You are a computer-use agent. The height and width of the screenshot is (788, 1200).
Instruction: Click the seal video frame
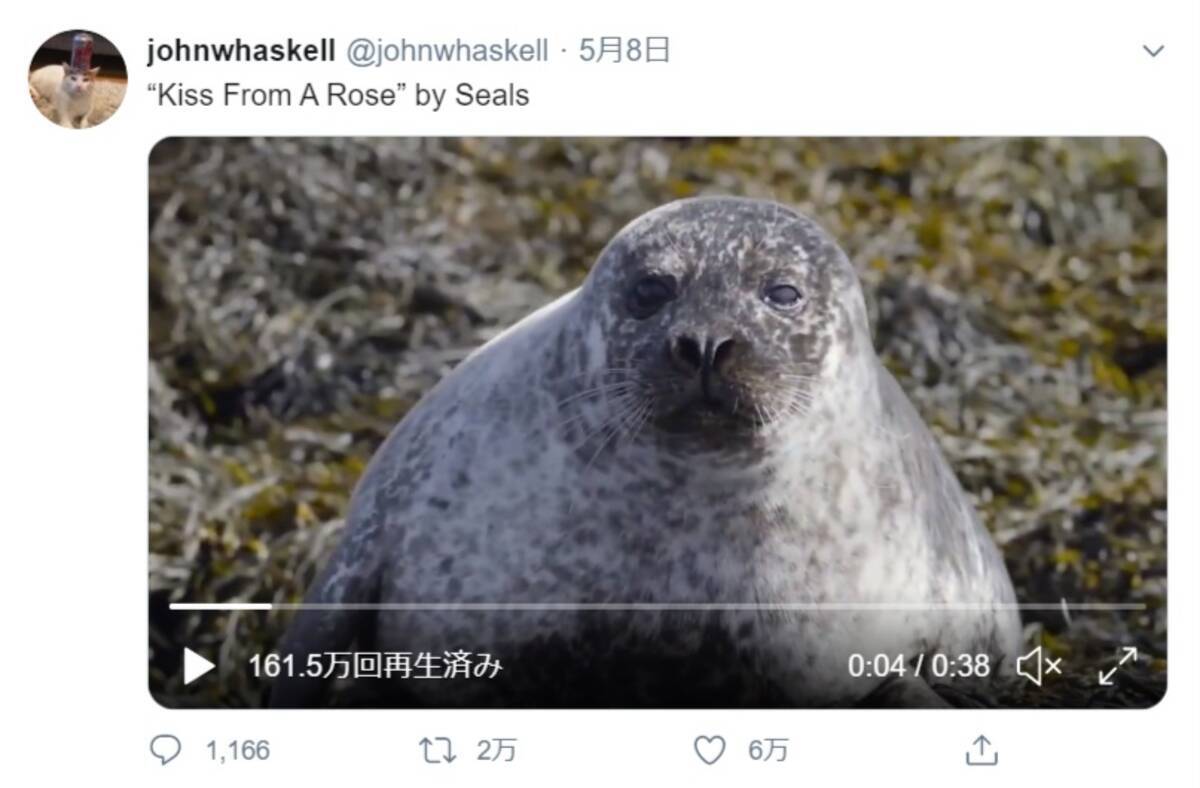[657, 422]
